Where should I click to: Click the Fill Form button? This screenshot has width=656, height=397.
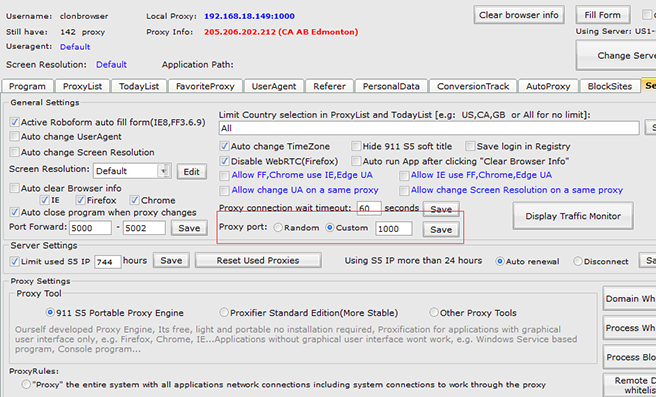pos(602,15)
